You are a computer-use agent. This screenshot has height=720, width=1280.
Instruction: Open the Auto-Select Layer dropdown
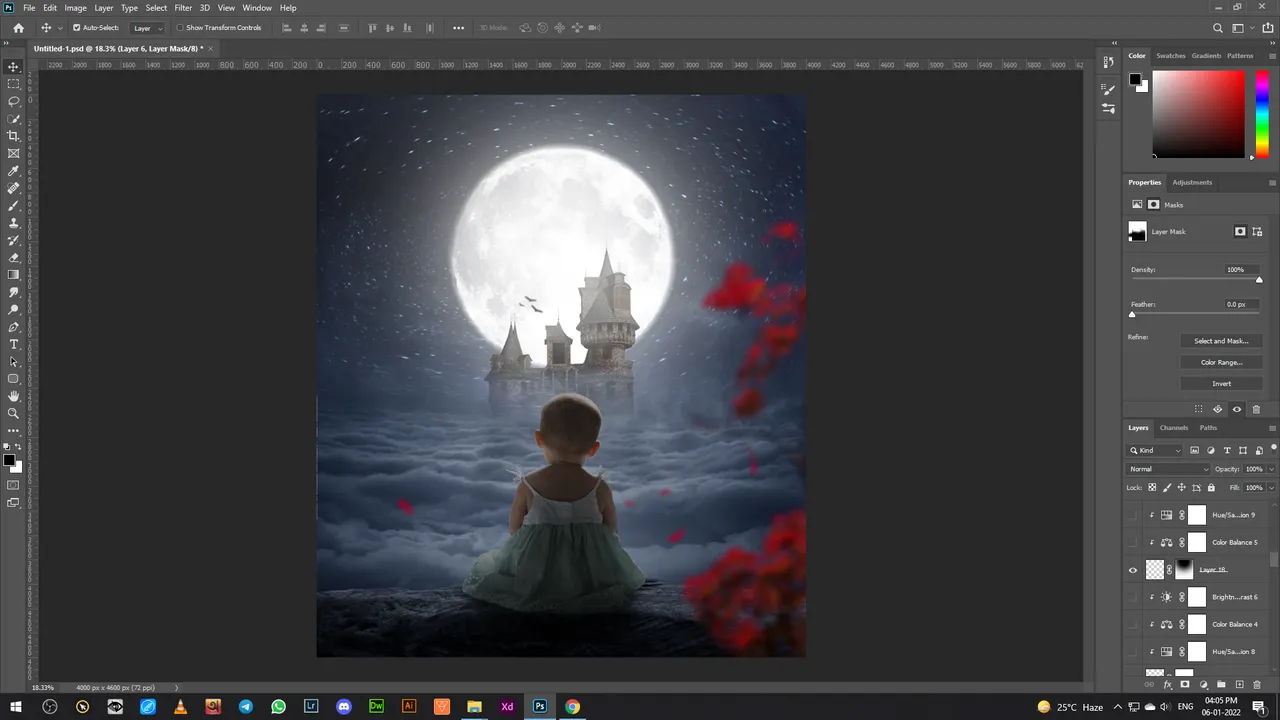click(148, 28)
